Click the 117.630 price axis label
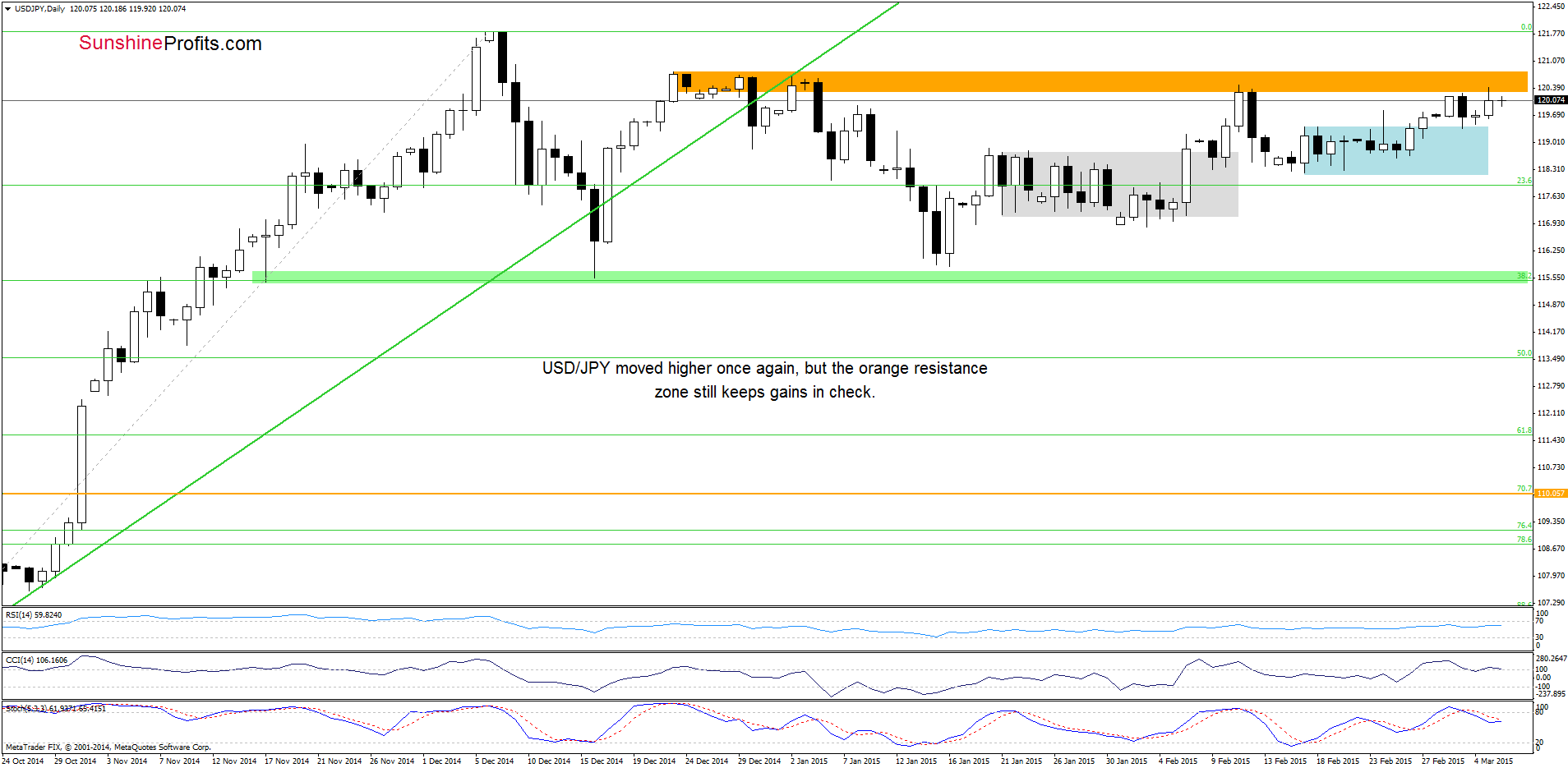This screenshot has height=768, width=1568. (1551, 196)
